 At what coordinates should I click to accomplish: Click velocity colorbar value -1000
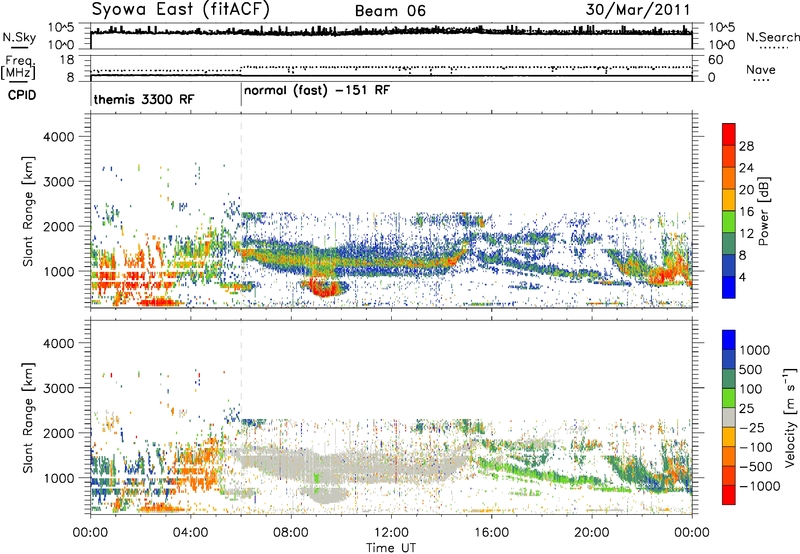(x=759, y=486)
